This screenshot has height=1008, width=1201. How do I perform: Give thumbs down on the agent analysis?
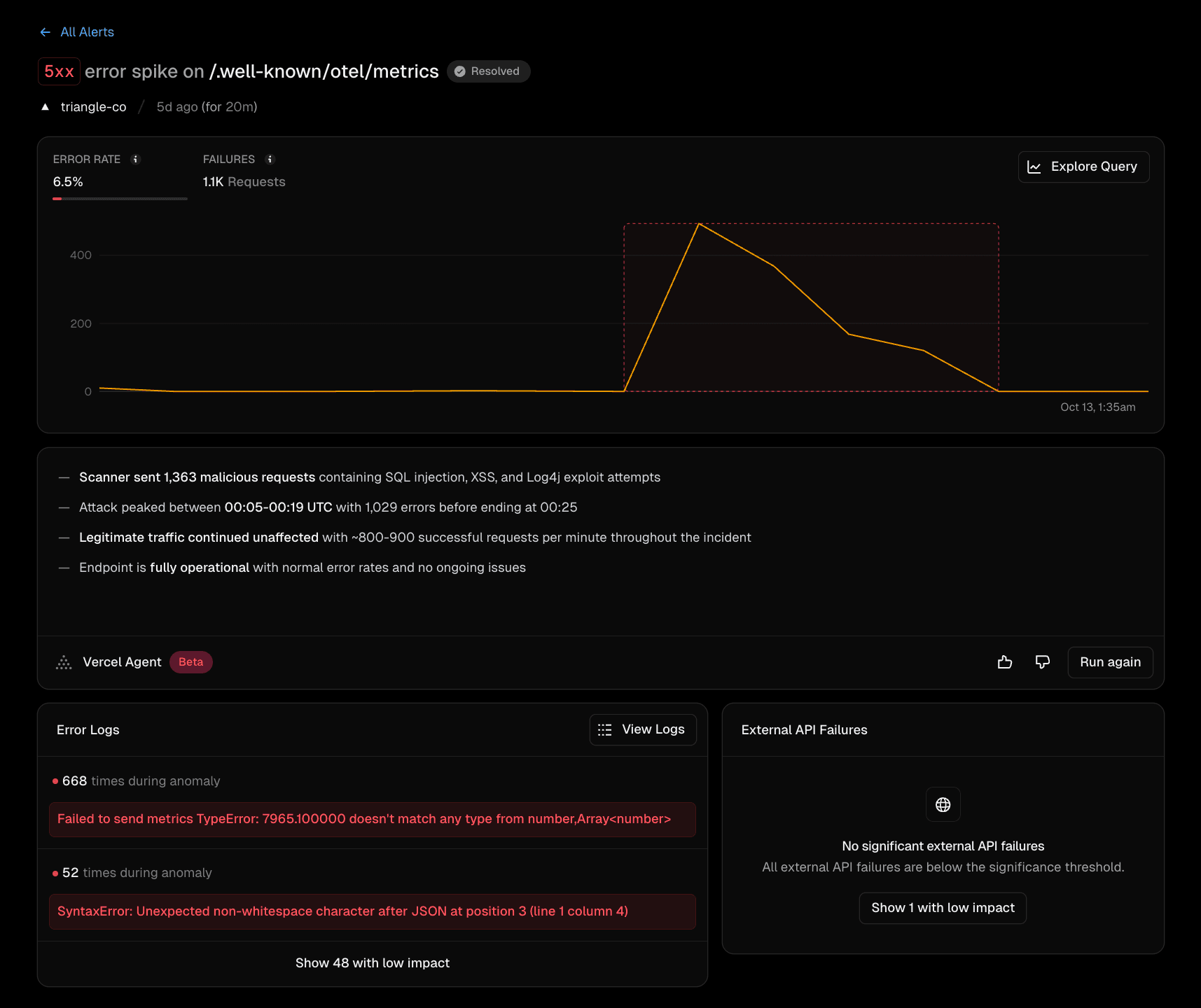point(1042,661)
